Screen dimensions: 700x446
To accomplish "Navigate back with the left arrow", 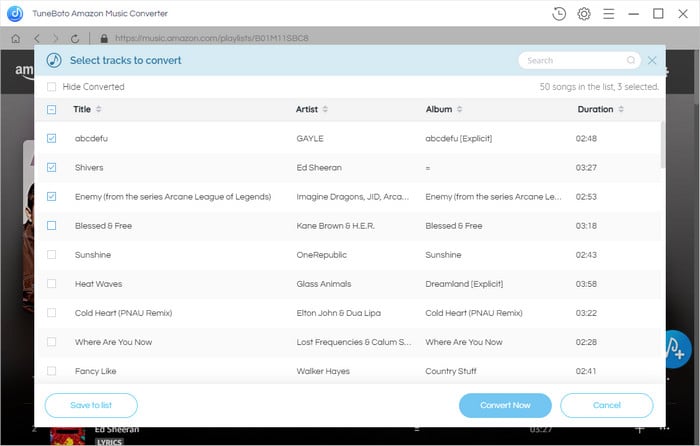I will (x=37, y=39).
